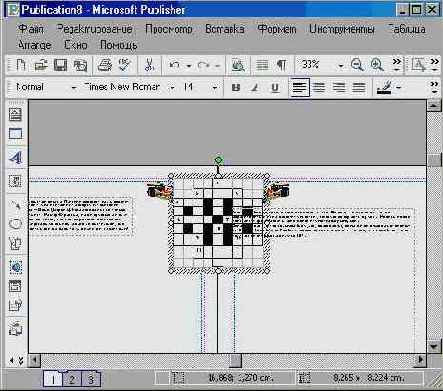
Task: Toggle Underline formatting
Action: tap(275, 88)
